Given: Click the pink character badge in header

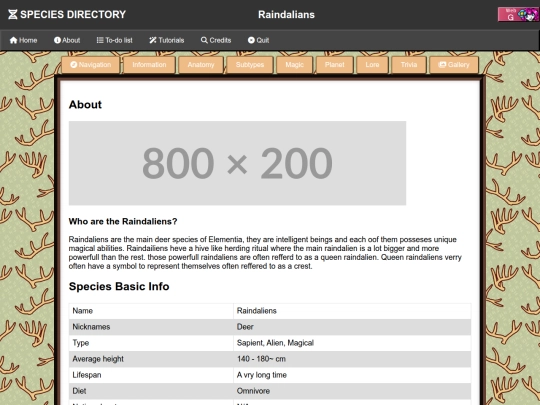Looking at the screenshot, I should [x=519, y=14].
